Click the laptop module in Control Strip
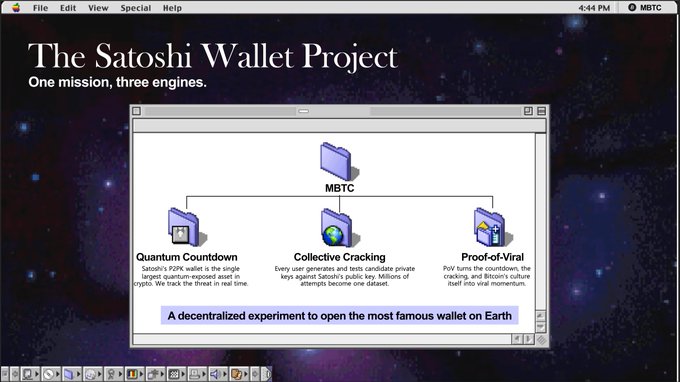The width and height of the screenshot is (680, 382). point(194,374)
